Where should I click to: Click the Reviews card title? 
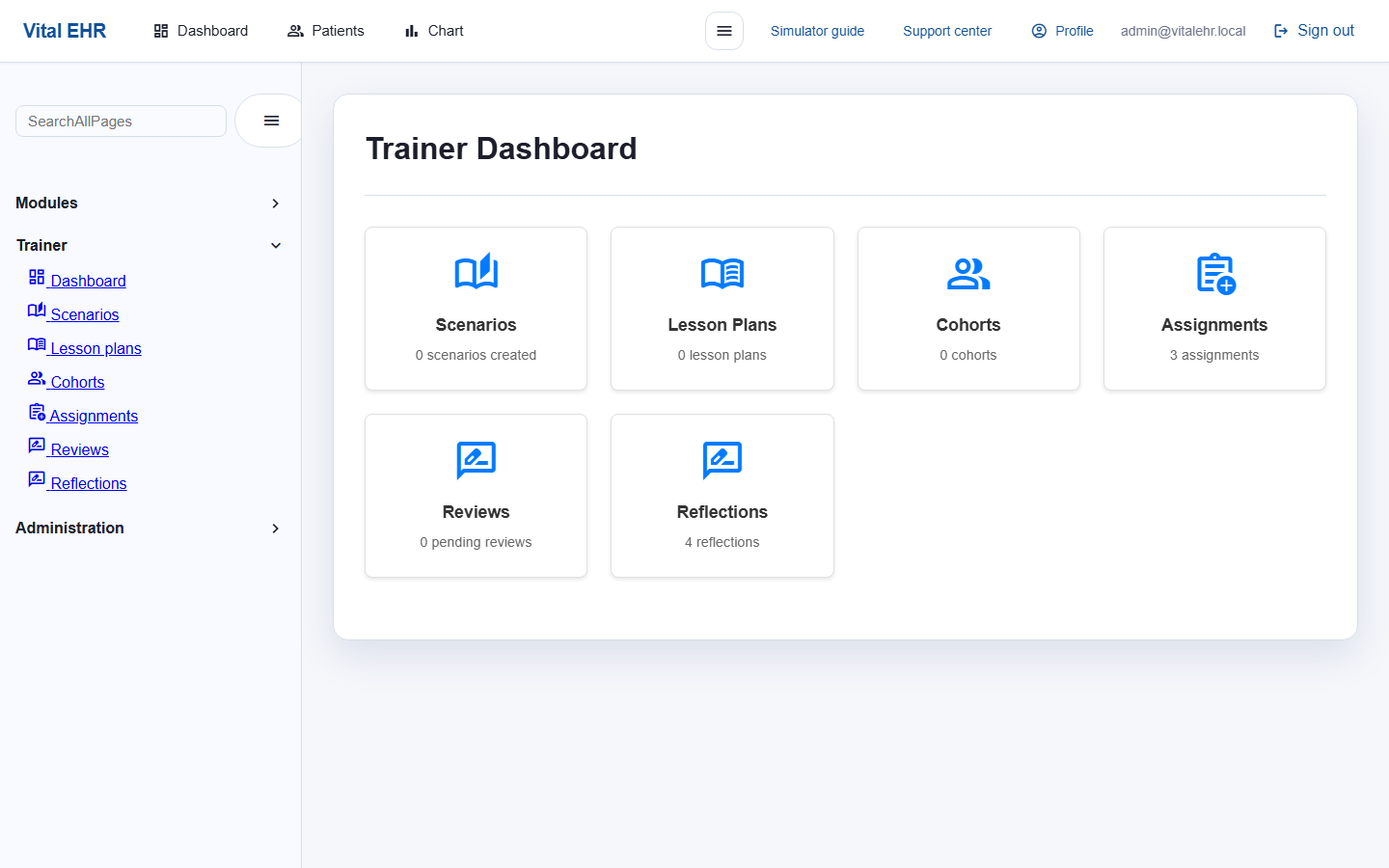(x=476, y=512)
